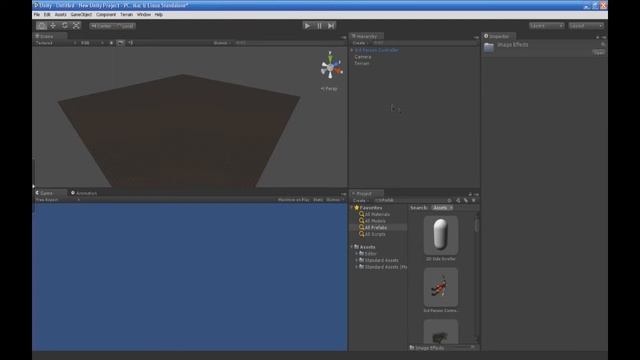The height and width of the screenshot is (360, 640).
Task: Select Terrain in Hierarchy
Action: 362,63
